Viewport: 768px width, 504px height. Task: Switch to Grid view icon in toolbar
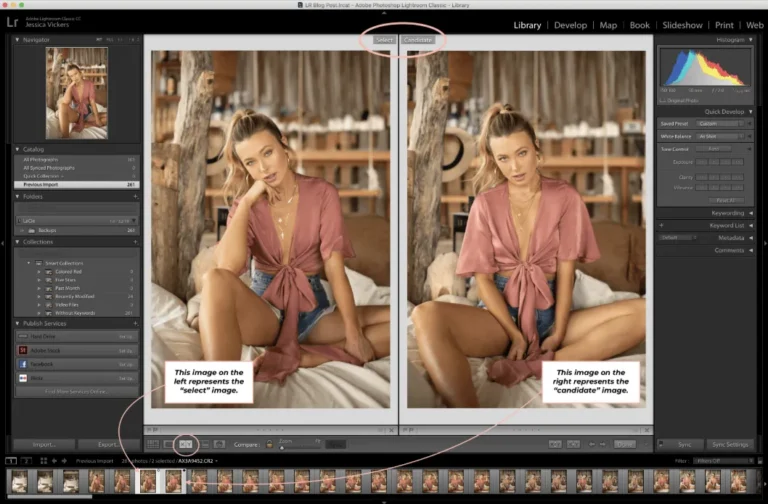point(153,444)
